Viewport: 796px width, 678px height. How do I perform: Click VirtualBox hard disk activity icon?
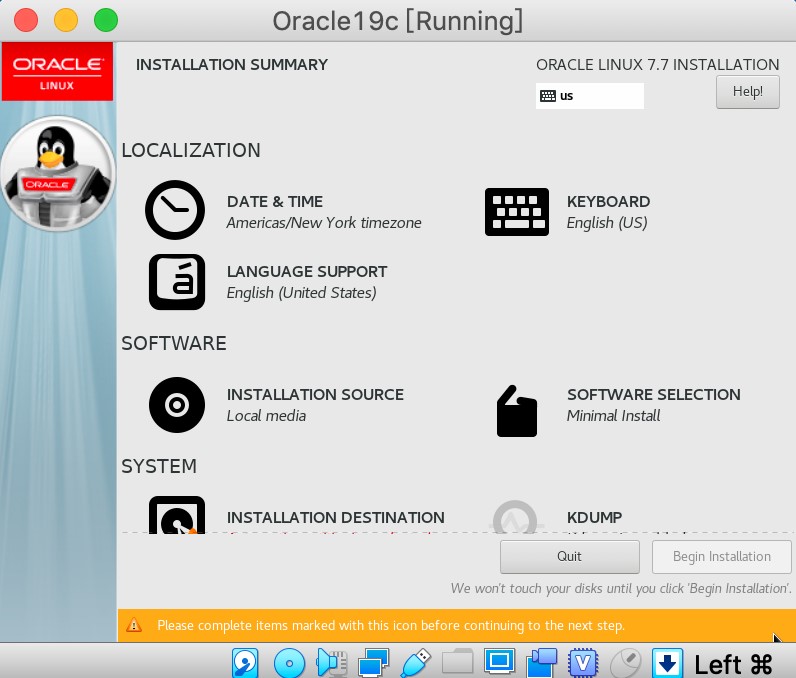pyautogui.click(x=245, y=663)
